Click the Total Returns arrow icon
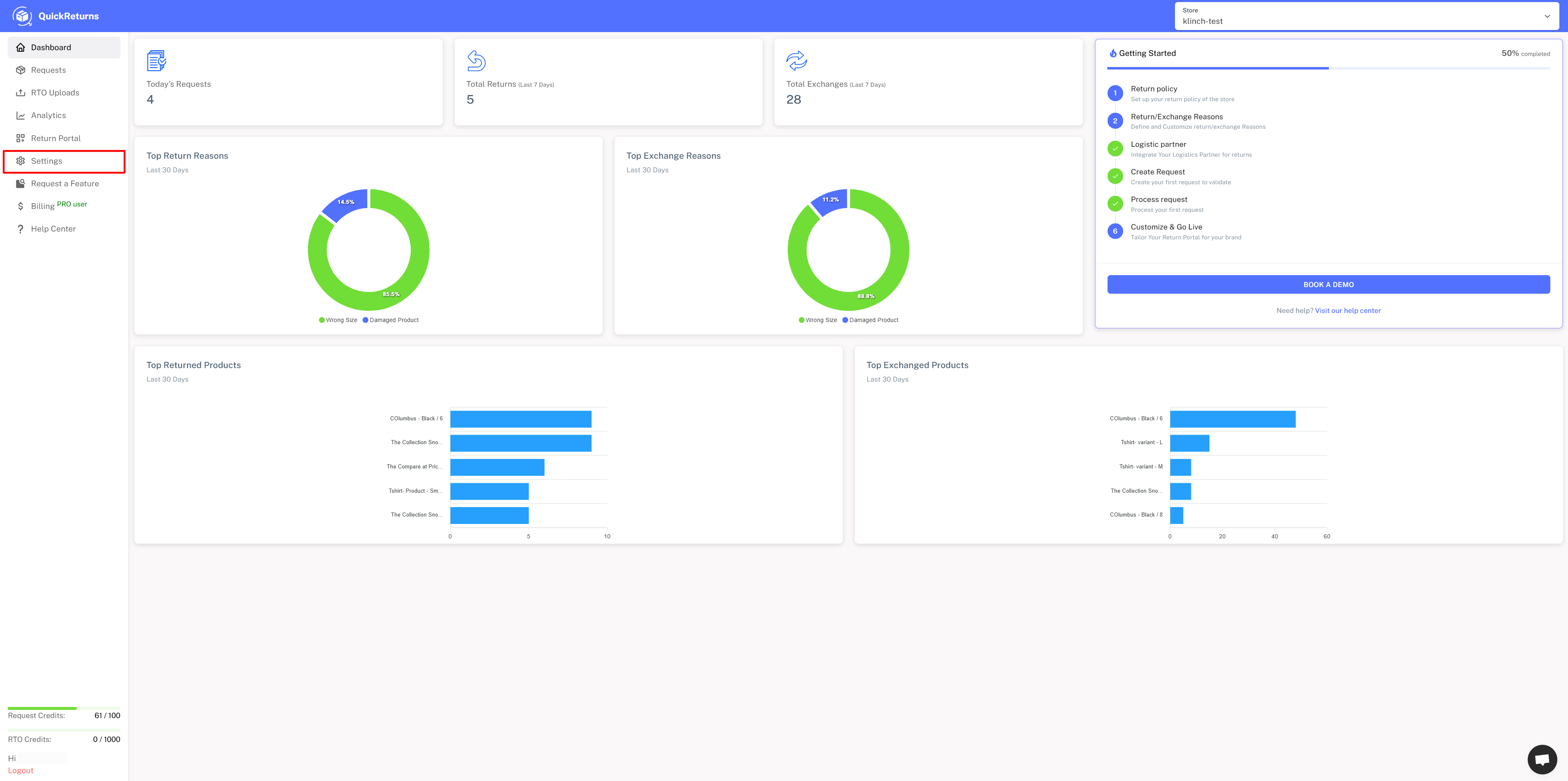Screen dimensions: 1568x781 coord(476,61)
